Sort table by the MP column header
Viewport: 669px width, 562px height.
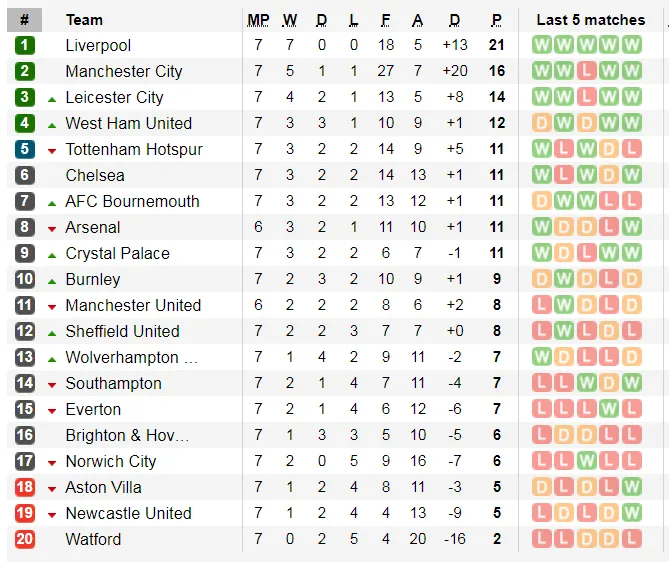[258, 20]
